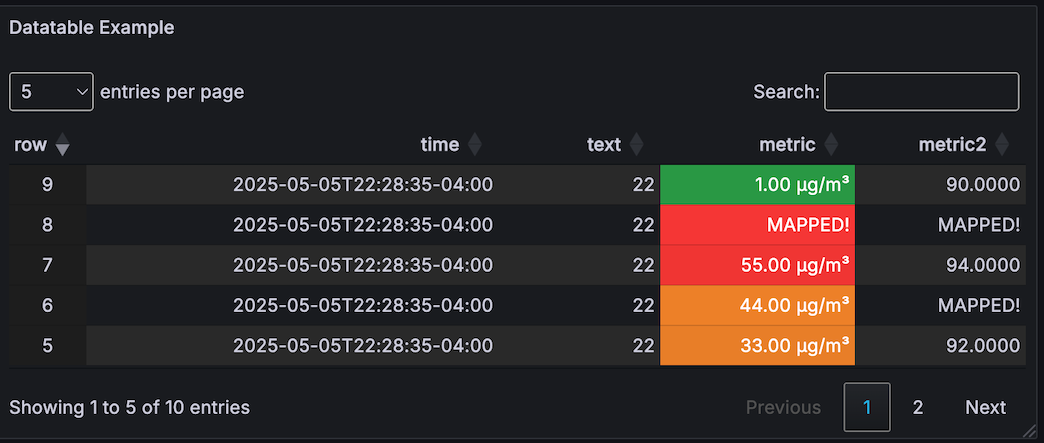Screen dimensions: 1044x443
Task: Click metric2 value 90.0000
Action: pyautogui.click(x=983, y=185)
